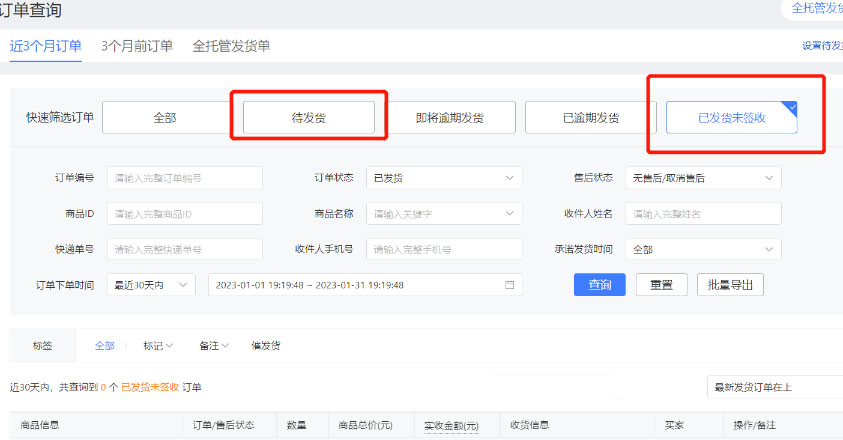Switch to 近3个月订单 tab
Screen dimensions: 843x440
tap(46, 46)
